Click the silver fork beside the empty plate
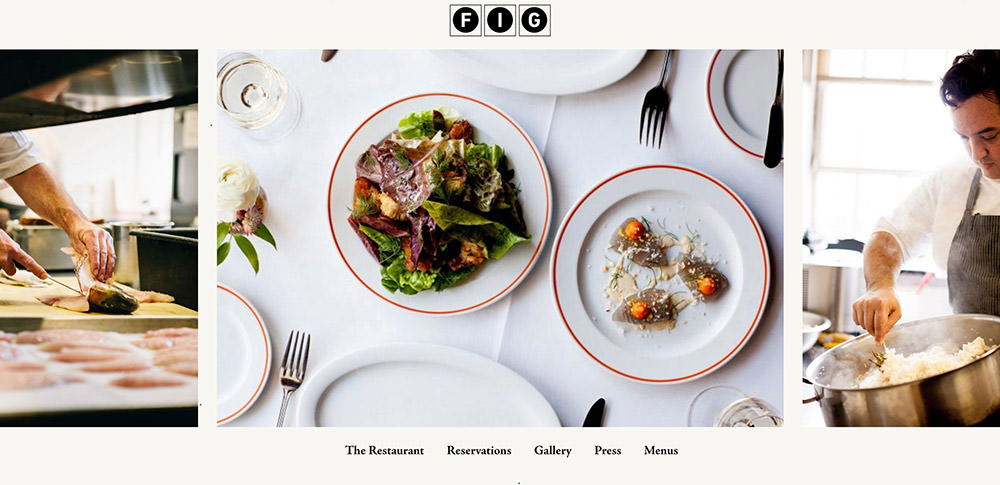Viewport: 1000px width, 485px height. [293, 378]
